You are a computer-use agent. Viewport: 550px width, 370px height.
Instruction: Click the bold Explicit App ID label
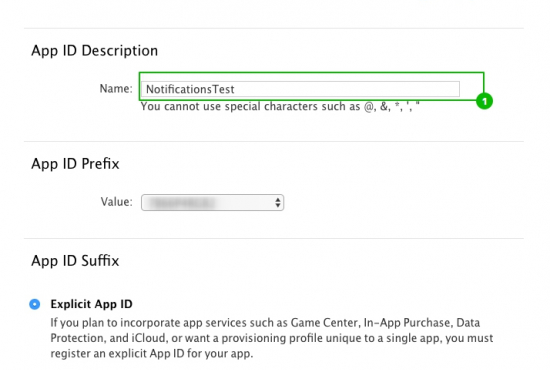coord(92,304)
